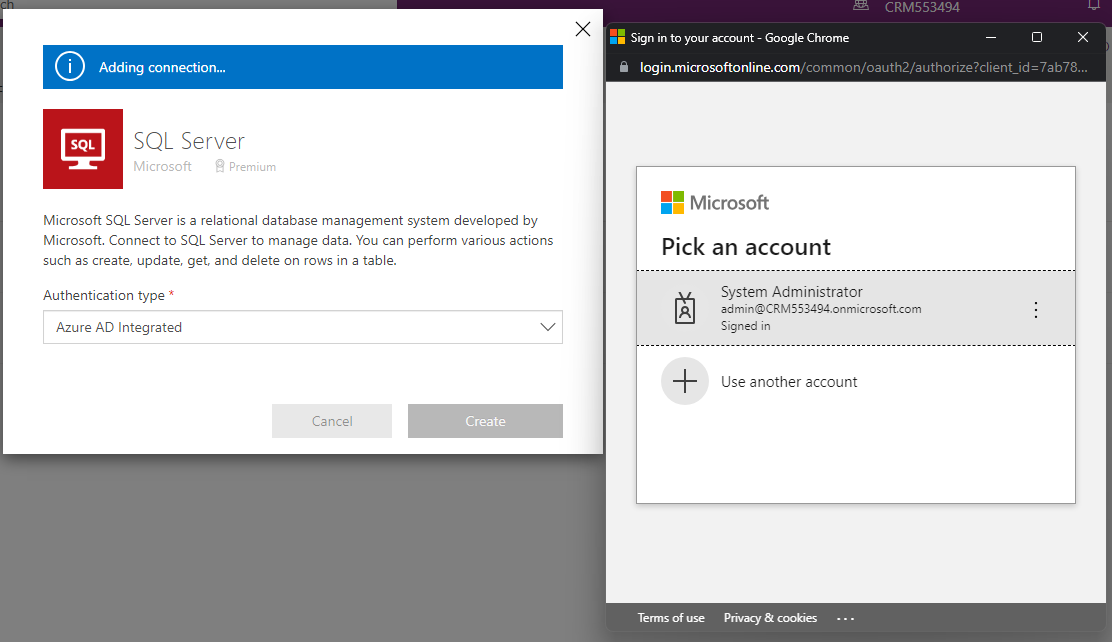This screenshot has width=1112, height=642.
Task: Click the red SQL Server logo
Action: 83,149
